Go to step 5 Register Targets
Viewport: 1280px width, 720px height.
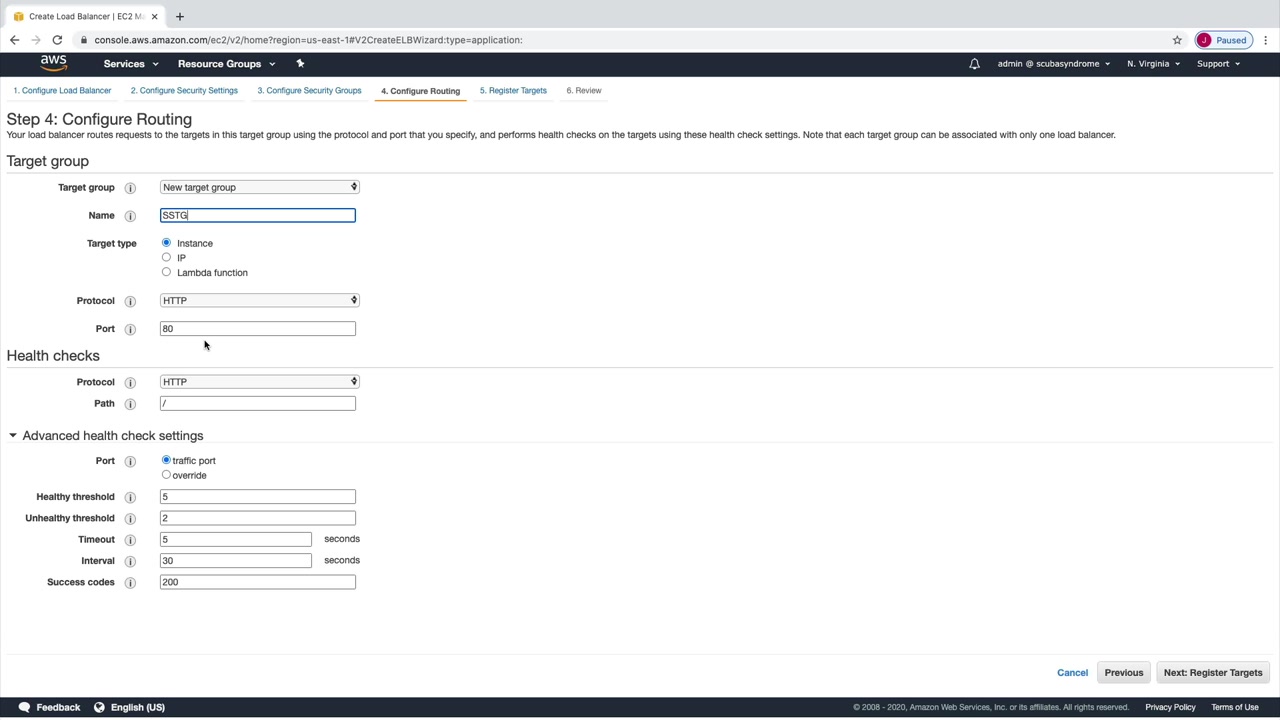point(513,91)
